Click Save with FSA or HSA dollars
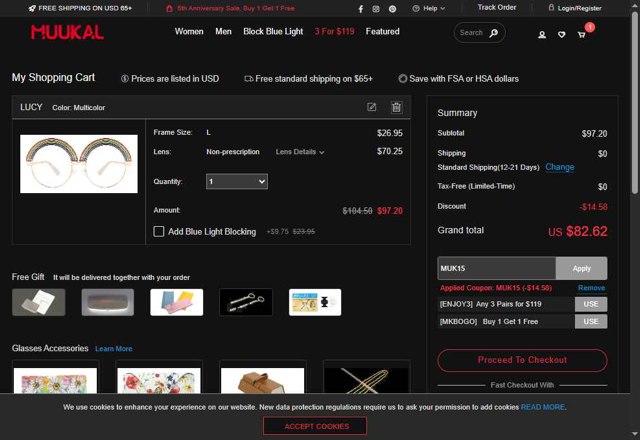 pos(459,78)
